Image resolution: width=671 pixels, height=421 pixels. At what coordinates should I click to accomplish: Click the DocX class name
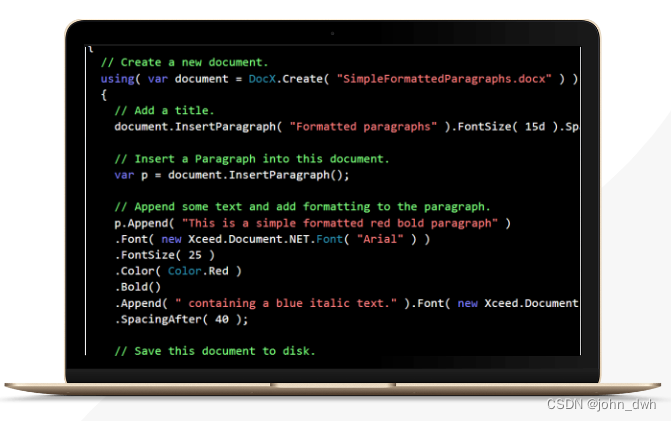click(x=262, y=79)
